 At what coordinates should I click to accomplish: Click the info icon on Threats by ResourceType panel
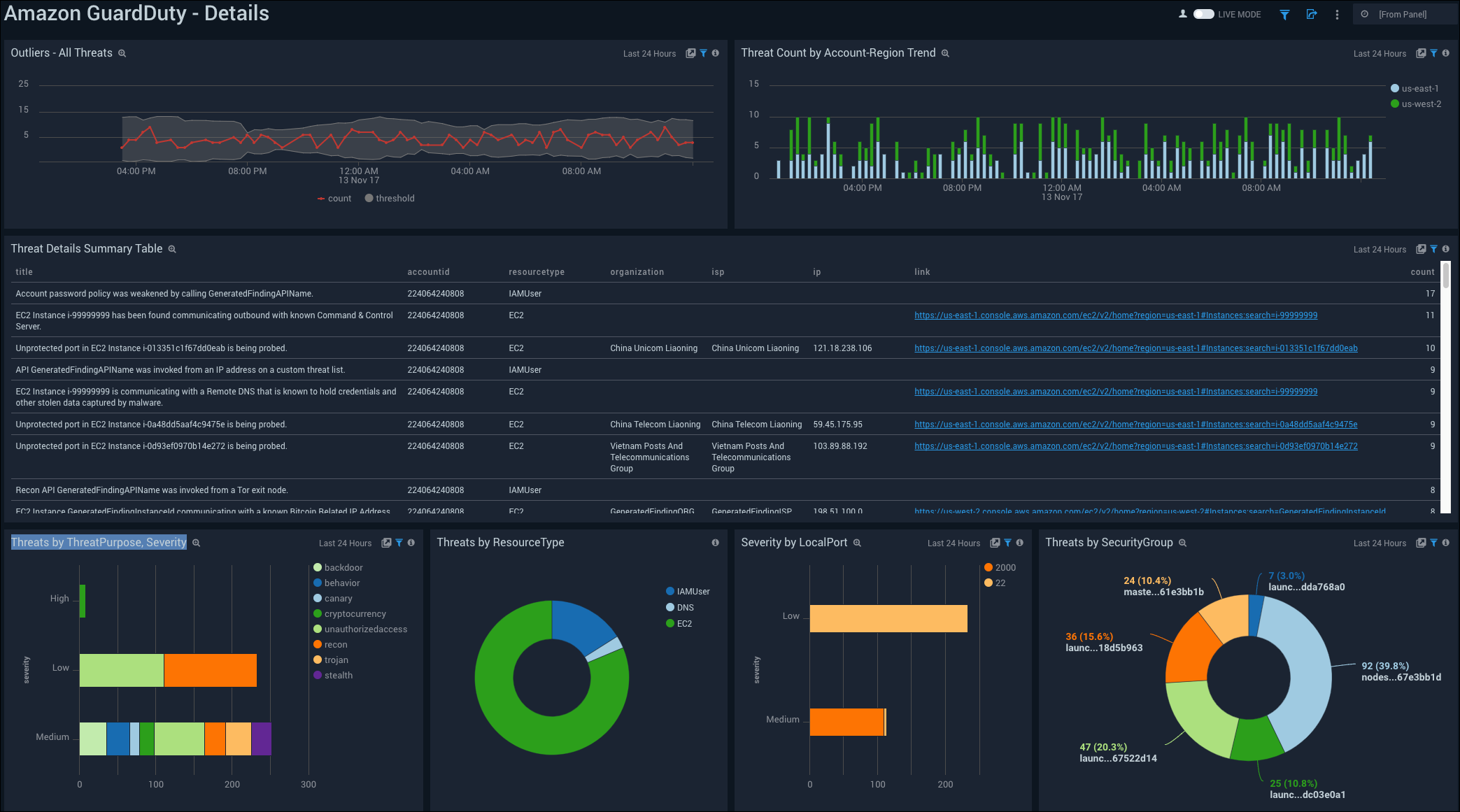click(x=715, y=543)
